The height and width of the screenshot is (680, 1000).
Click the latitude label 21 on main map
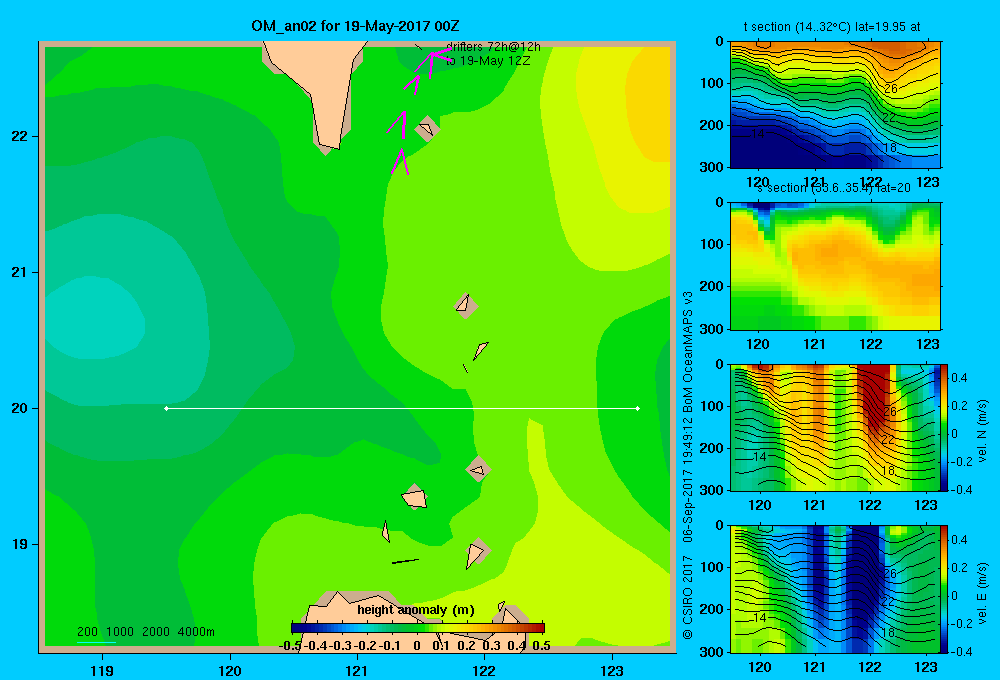point(20,272)
